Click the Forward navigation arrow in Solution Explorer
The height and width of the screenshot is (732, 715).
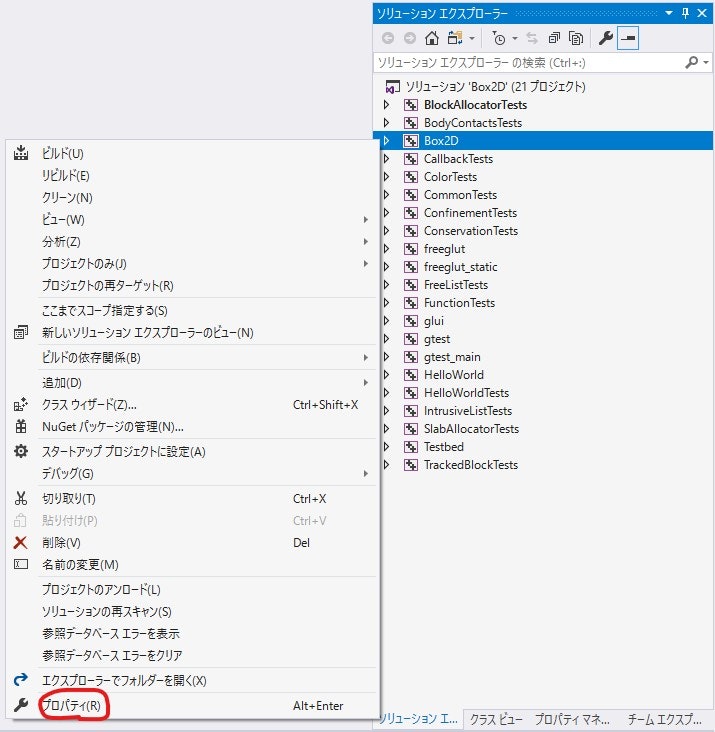point(410,38)
